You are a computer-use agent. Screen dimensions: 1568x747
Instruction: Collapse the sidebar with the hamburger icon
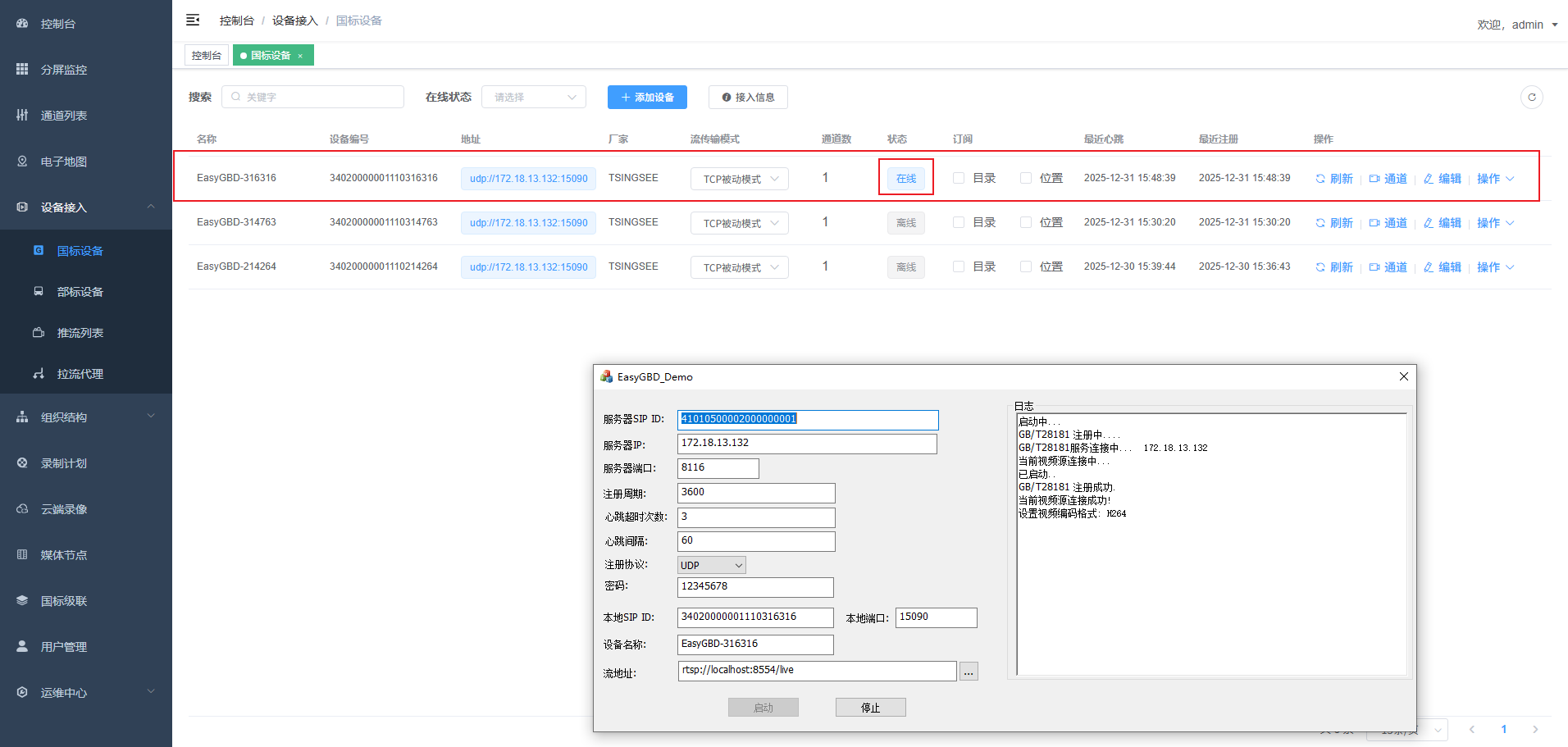coord(193,20)
